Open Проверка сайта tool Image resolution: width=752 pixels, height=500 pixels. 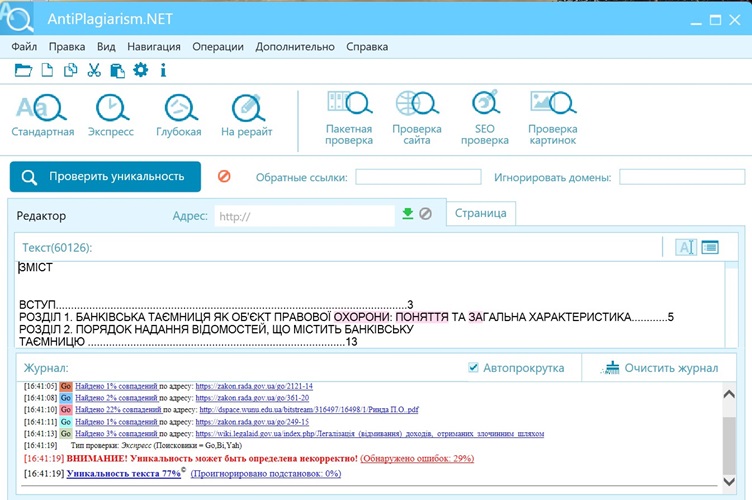pyautogui.click(x=417, y=118)
